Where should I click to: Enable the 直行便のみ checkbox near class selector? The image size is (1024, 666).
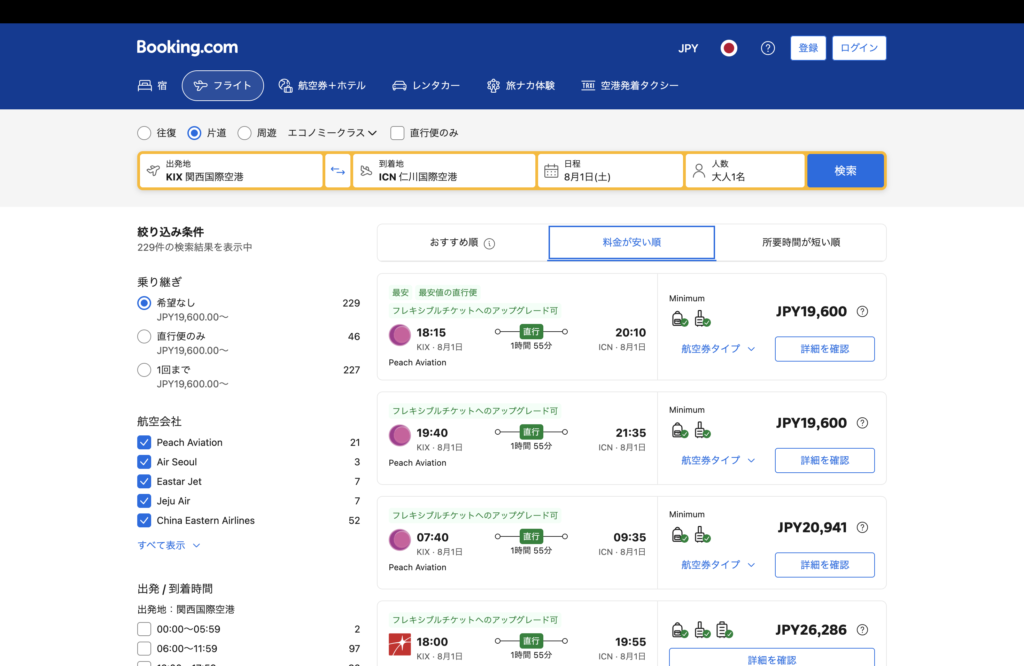point(397,132)
